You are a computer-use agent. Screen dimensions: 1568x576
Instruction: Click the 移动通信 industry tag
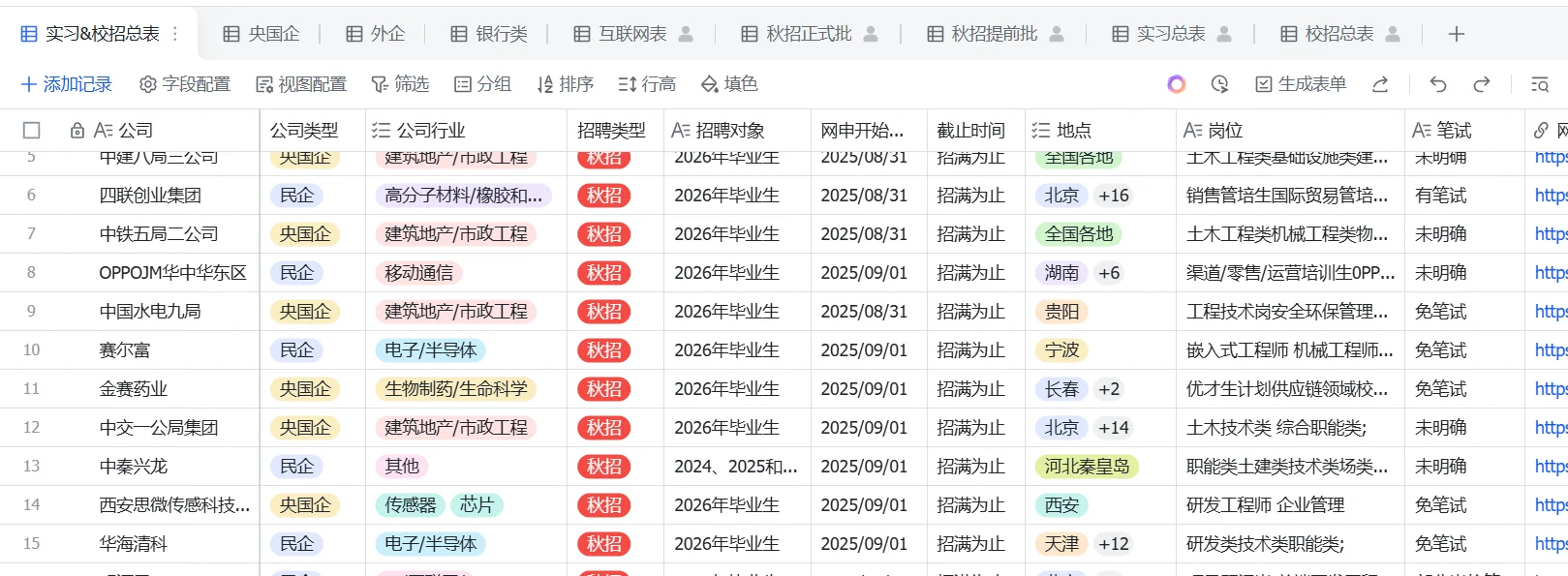coord(418,273)
